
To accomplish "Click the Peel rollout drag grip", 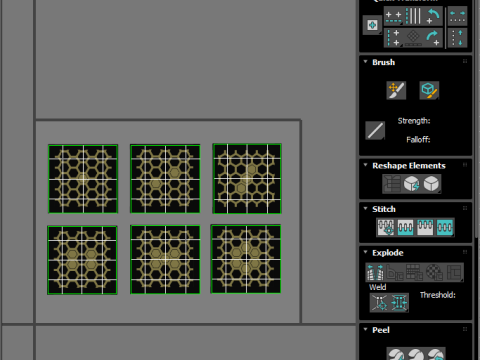I will pos(465,329).
